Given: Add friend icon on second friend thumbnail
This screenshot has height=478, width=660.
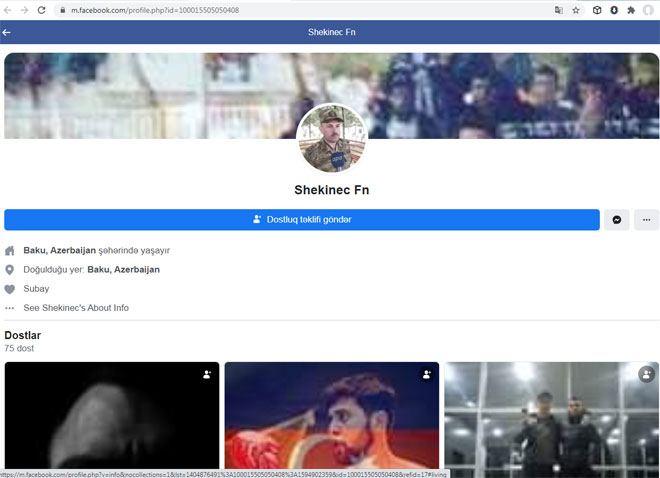Looking at the screenshot, I should pyautogui.click(x=427, y=374).
